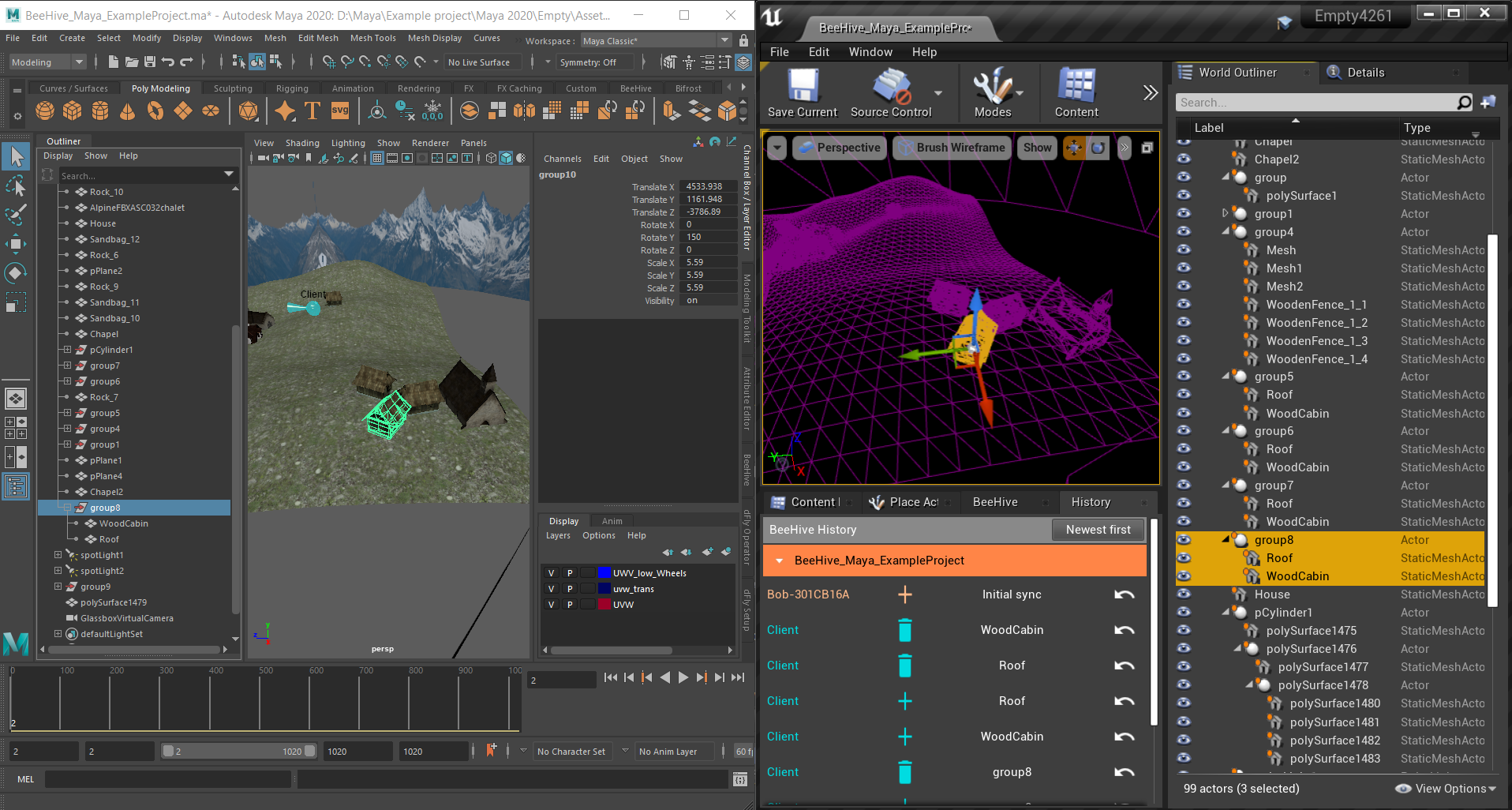Click No Live Surface button
The width and height of the screenshot is (1512, 810).
coord(479,62)
